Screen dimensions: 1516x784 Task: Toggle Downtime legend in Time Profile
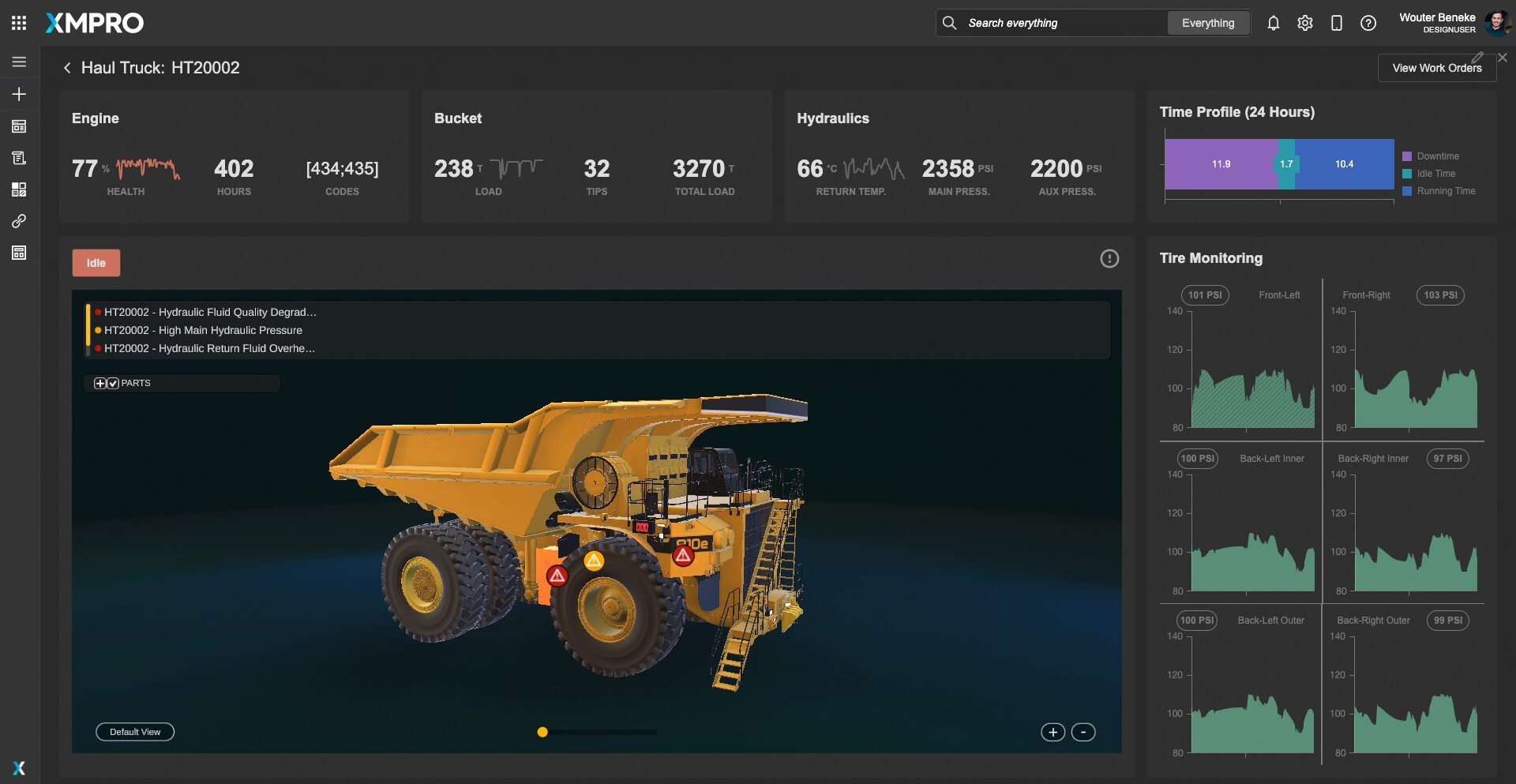coord(1437,156)
